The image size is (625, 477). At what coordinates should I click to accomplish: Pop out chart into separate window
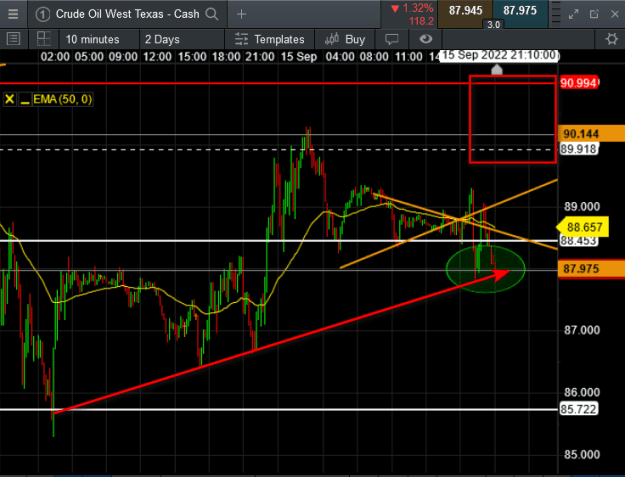click(x=594, y=14)
